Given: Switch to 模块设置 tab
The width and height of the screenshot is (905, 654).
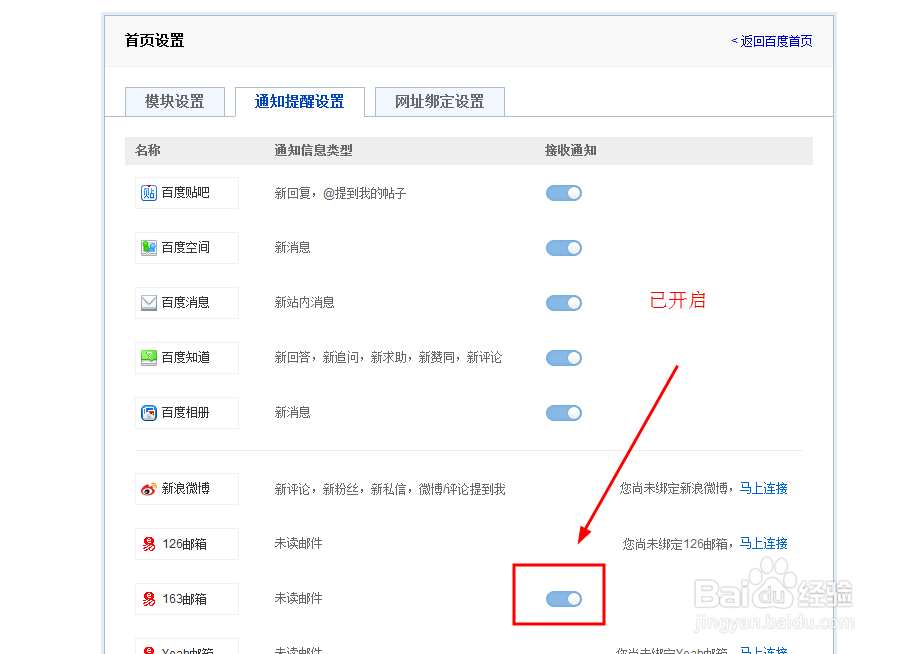Looking at the screenshot, I should click(175, 102).
